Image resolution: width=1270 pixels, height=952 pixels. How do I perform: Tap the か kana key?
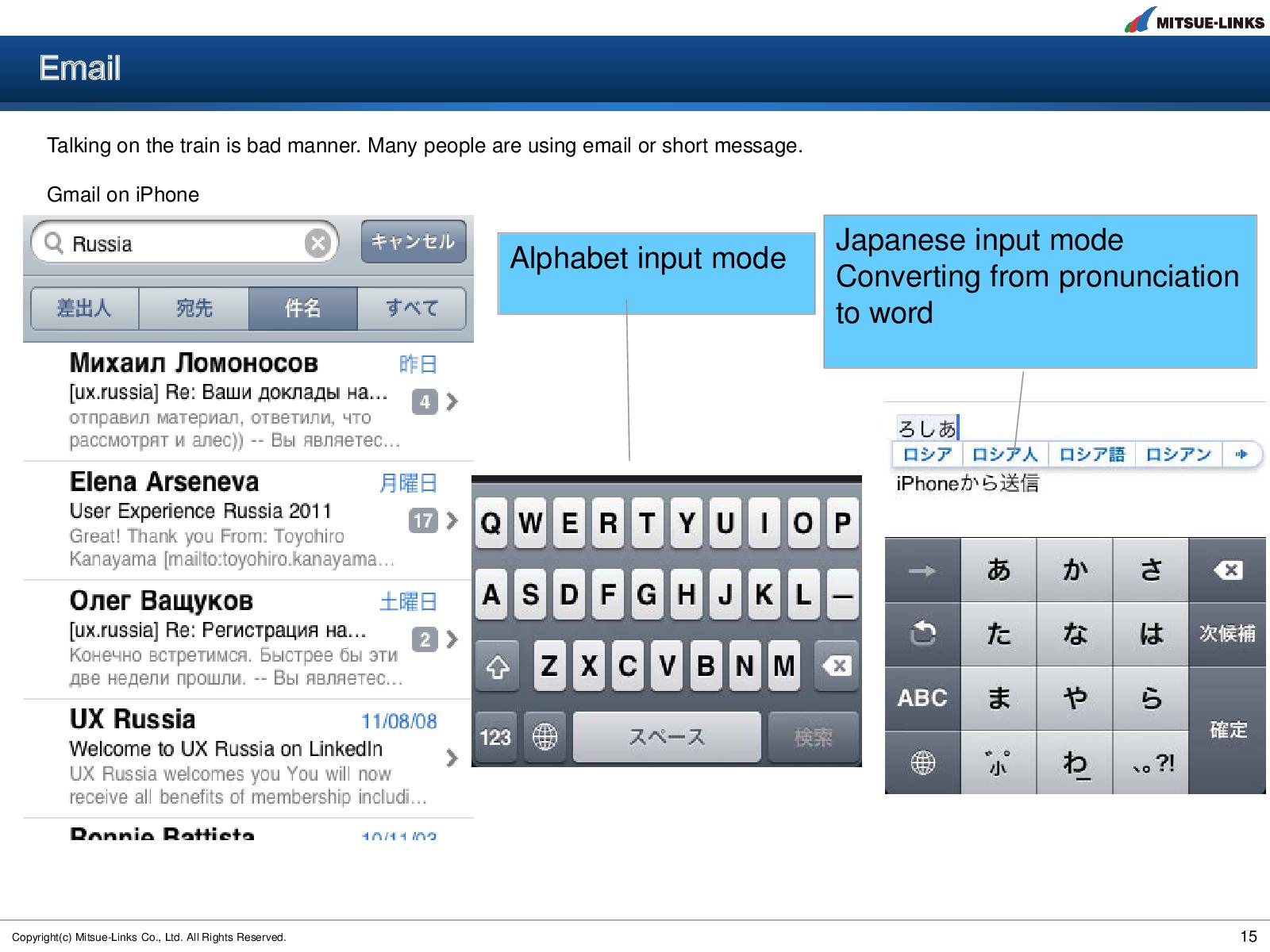pos(1075,570)
